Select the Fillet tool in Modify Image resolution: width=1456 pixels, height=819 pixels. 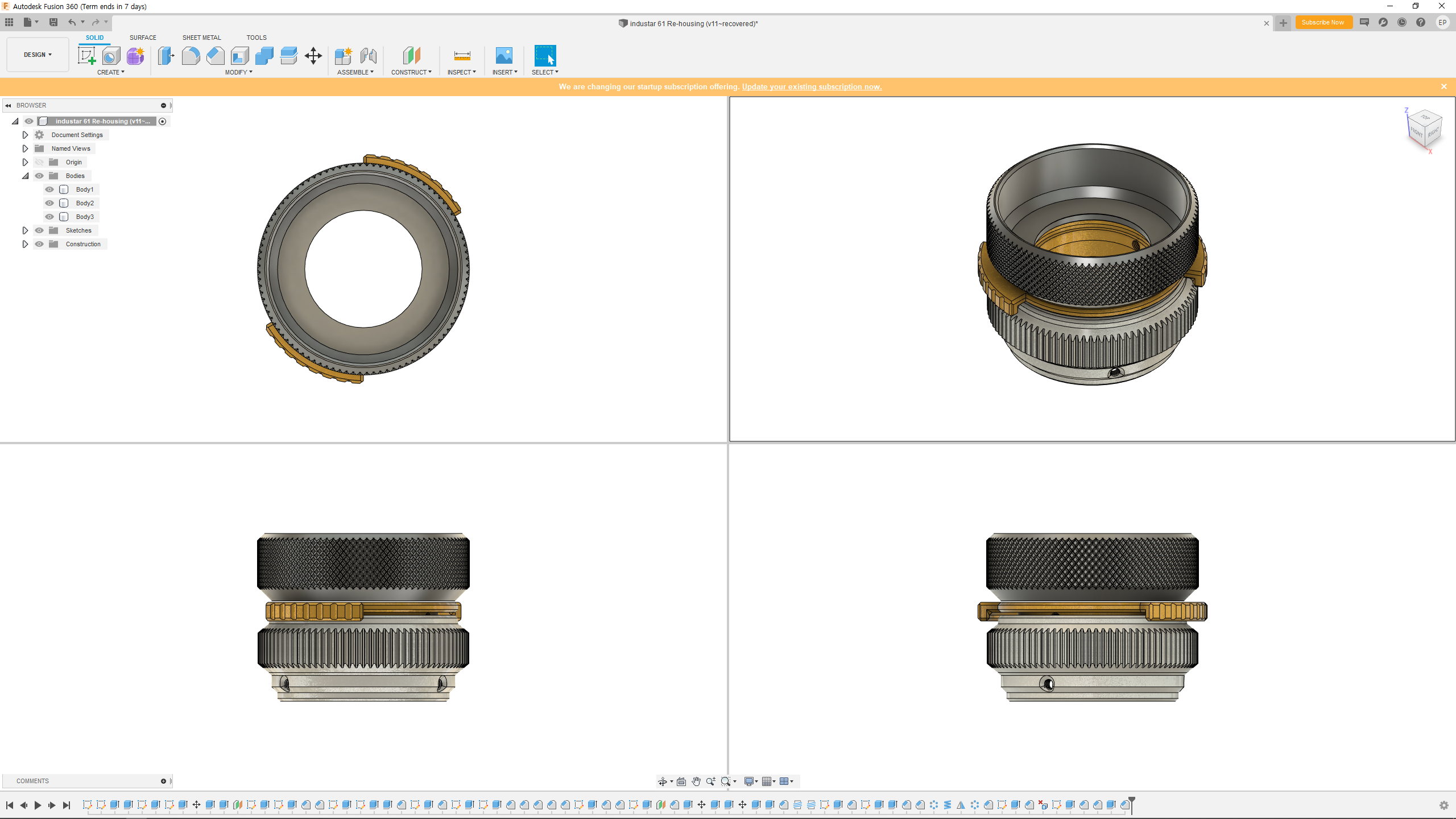click(x=191, y=56)
